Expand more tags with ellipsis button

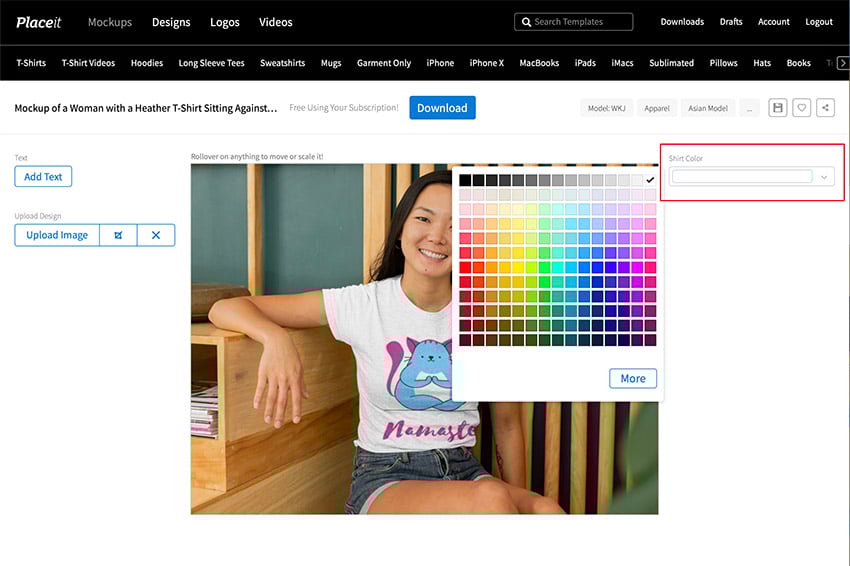tap(749, 108)
